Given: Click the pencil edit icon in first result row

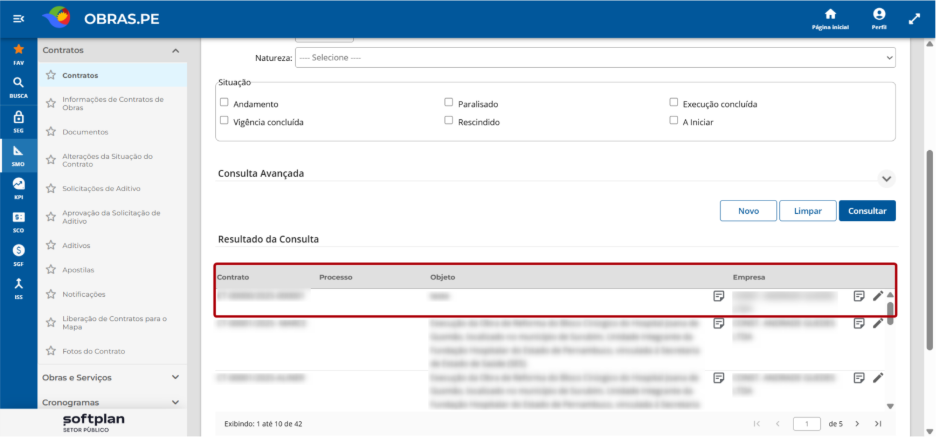Looking at the screenshot, I should tap(878, 295).
